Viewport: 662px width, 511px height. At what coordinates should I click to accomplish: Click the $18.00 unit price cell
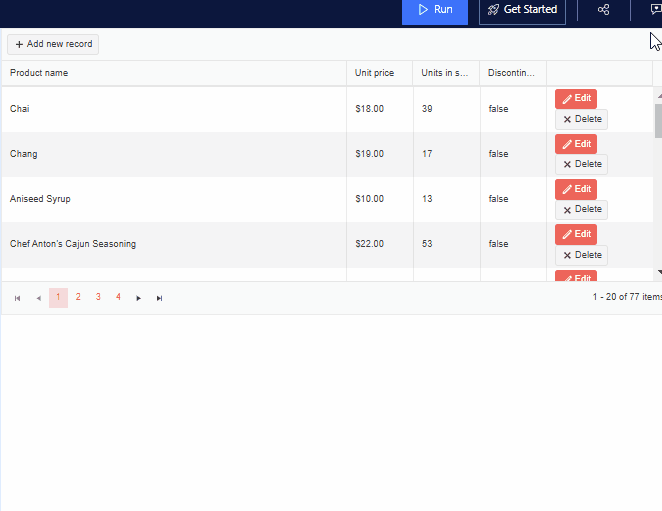pyautogui.click(x=380, y=109)
